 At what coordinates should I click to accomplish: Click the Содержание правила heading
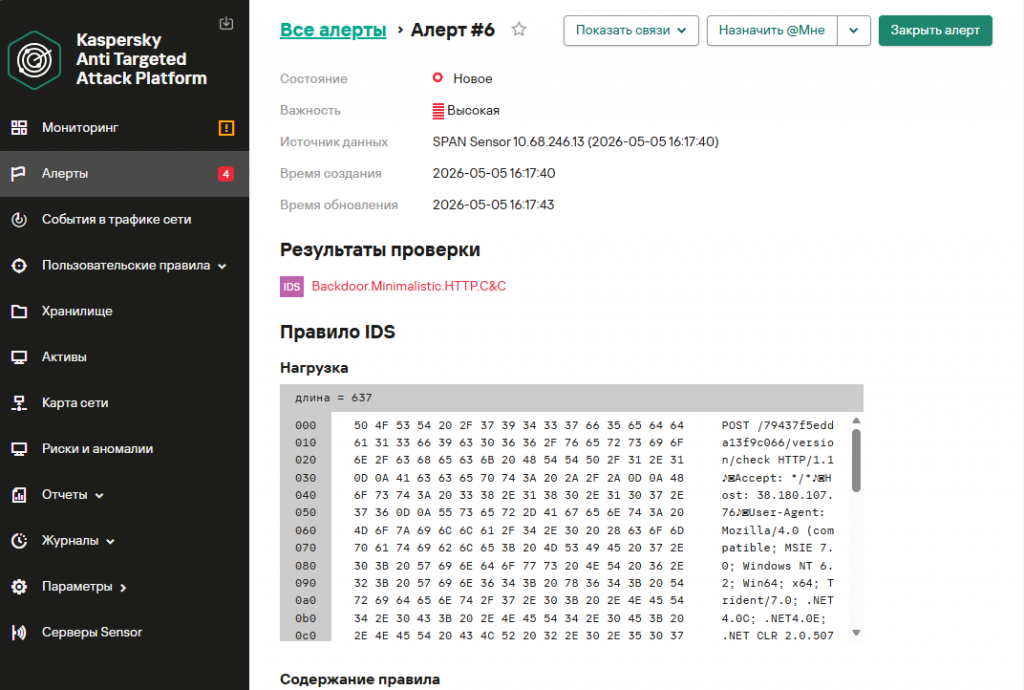[360, 680]
